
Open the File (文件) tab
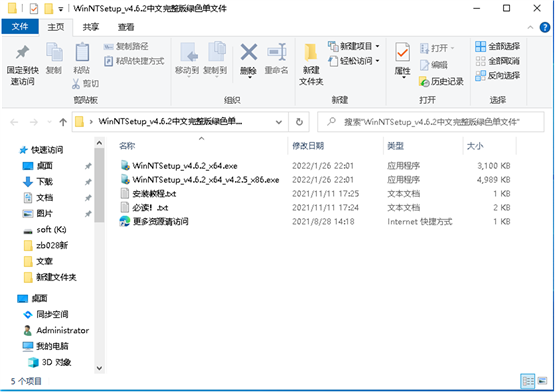20,27
